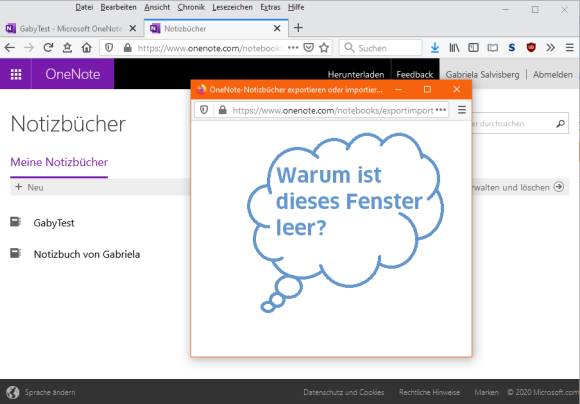Screen dimensions: 580x404
Task: Open the library icon in toolbar
Action: pyautogui.click(x=454, y=48)
